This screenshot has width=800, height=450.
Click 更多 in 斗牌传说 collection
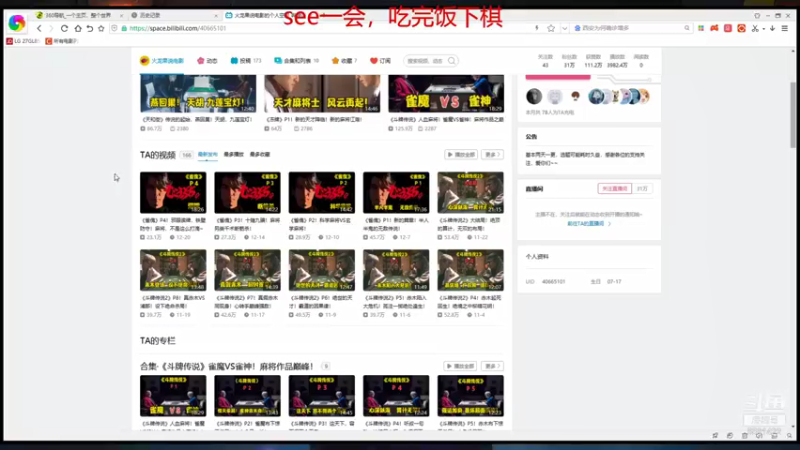[492, 366]
